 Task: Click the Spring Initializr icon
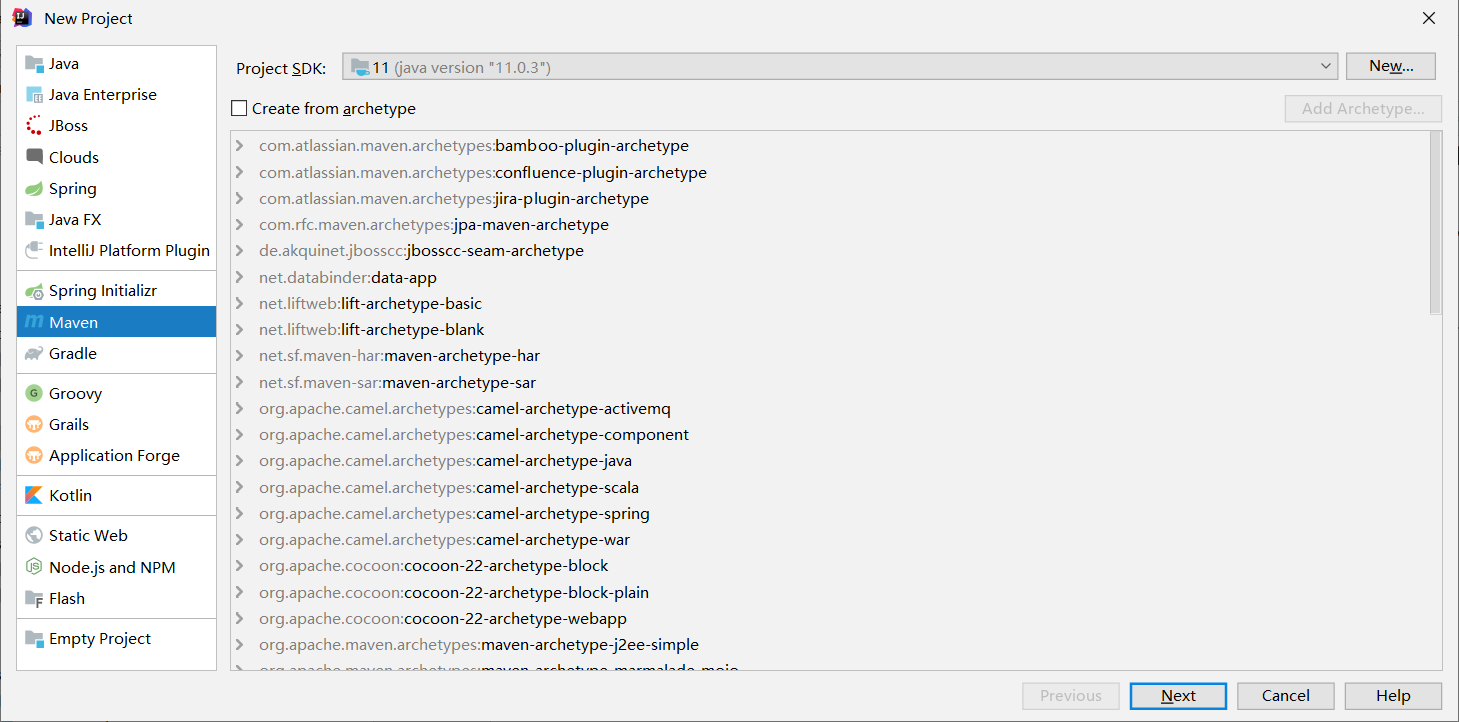click(x=34, y=291)
